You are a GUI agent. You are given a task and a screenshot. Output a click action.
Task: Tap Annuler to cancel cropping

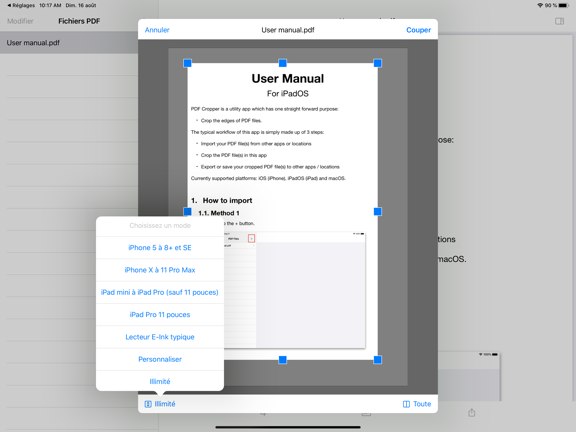pos(157,30)
